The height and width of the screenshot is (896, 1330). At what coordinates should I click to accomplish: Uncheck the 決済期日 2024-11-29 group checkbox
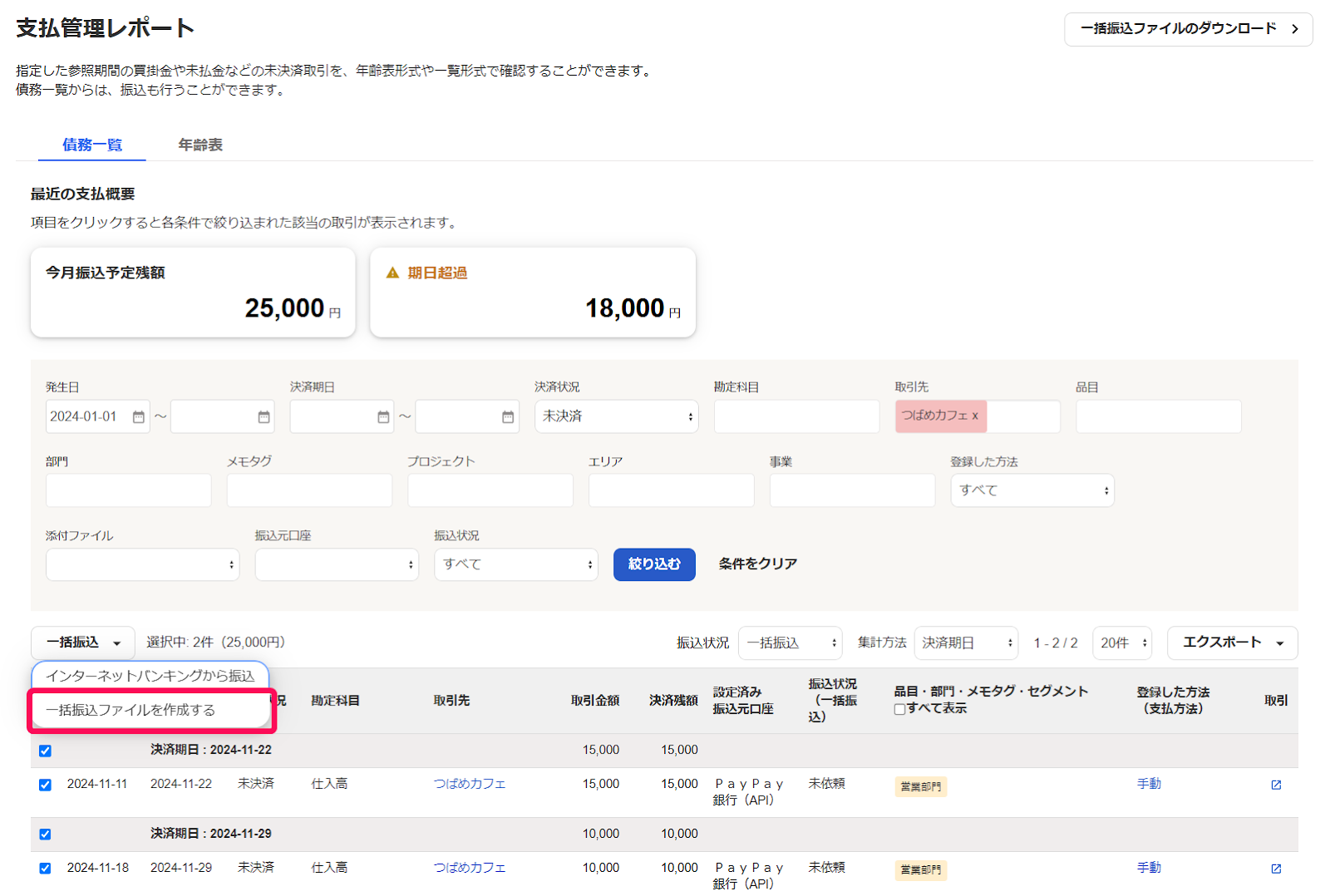[45, 834]
